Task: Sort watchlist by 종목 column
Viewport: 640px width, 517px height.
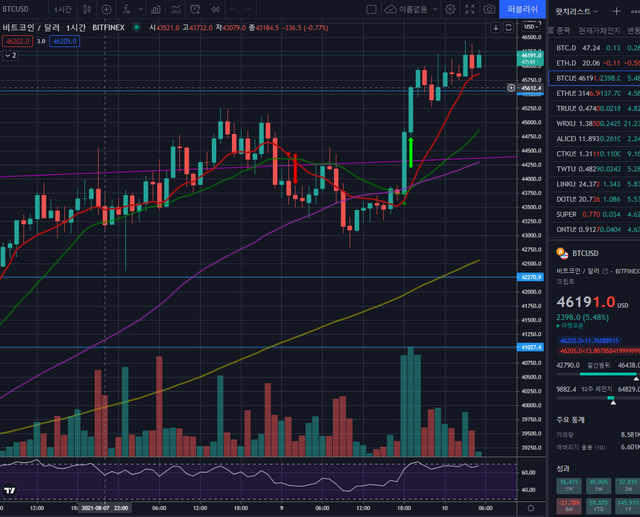Action: click(564, 31)
